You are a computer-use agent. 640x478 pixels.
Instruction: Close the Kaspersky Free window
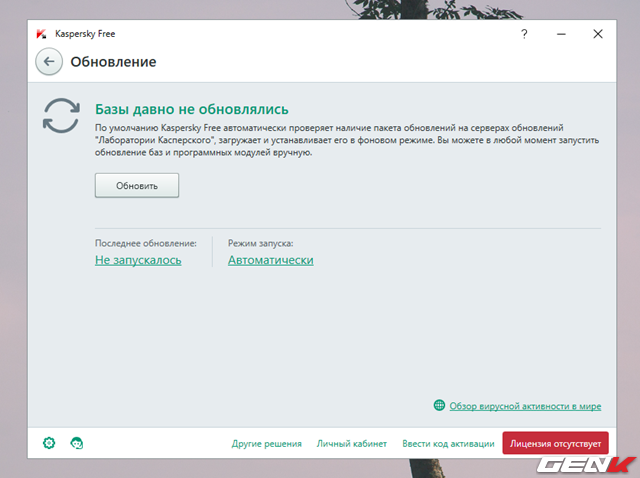tap(597, 33)
